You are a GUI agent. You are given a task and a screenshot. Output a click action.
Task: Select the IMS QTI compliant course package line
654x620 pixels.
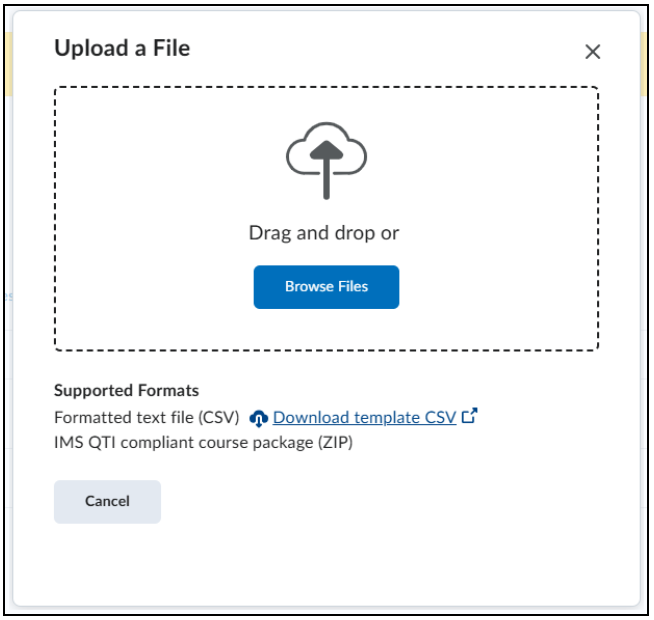[204, 443]
